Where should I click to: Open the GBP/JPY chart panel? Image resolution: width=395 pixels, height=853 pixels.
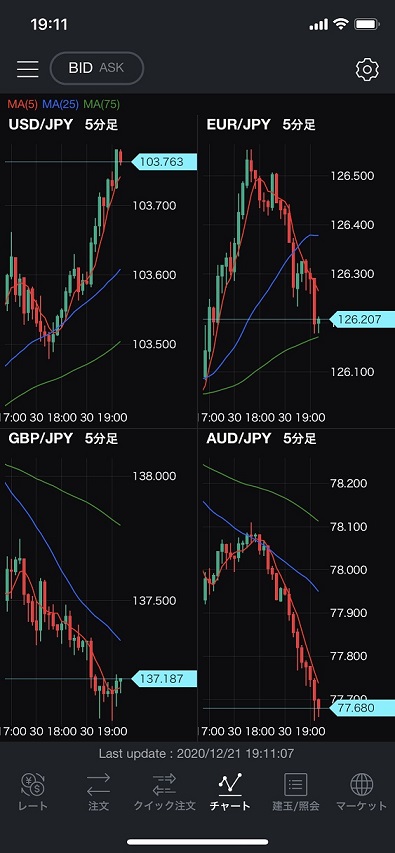click(x=98, y=585)
